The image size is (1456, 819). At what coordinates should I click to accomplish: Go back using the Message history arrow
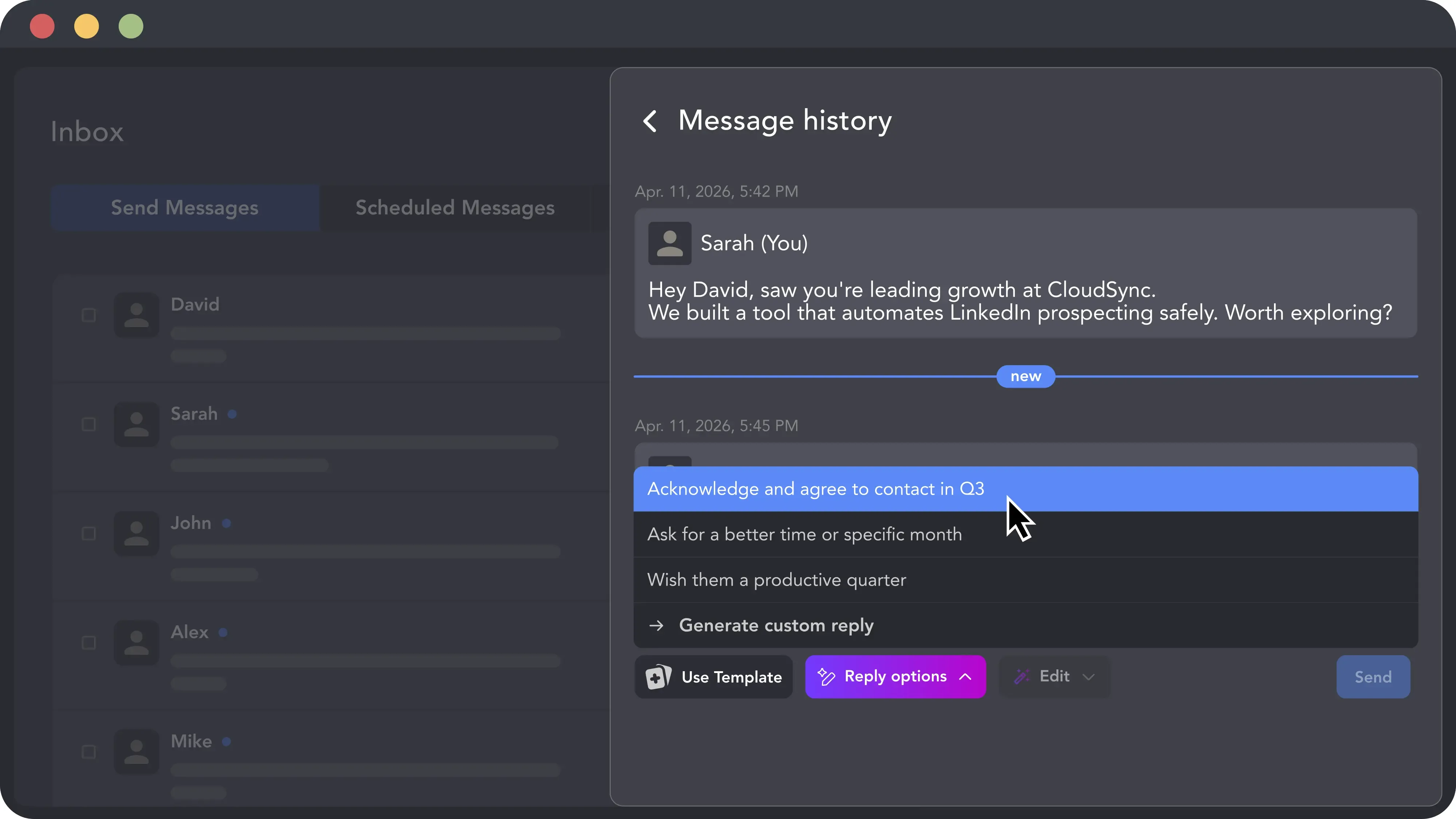pyautogui.click(x=650, y=121)
